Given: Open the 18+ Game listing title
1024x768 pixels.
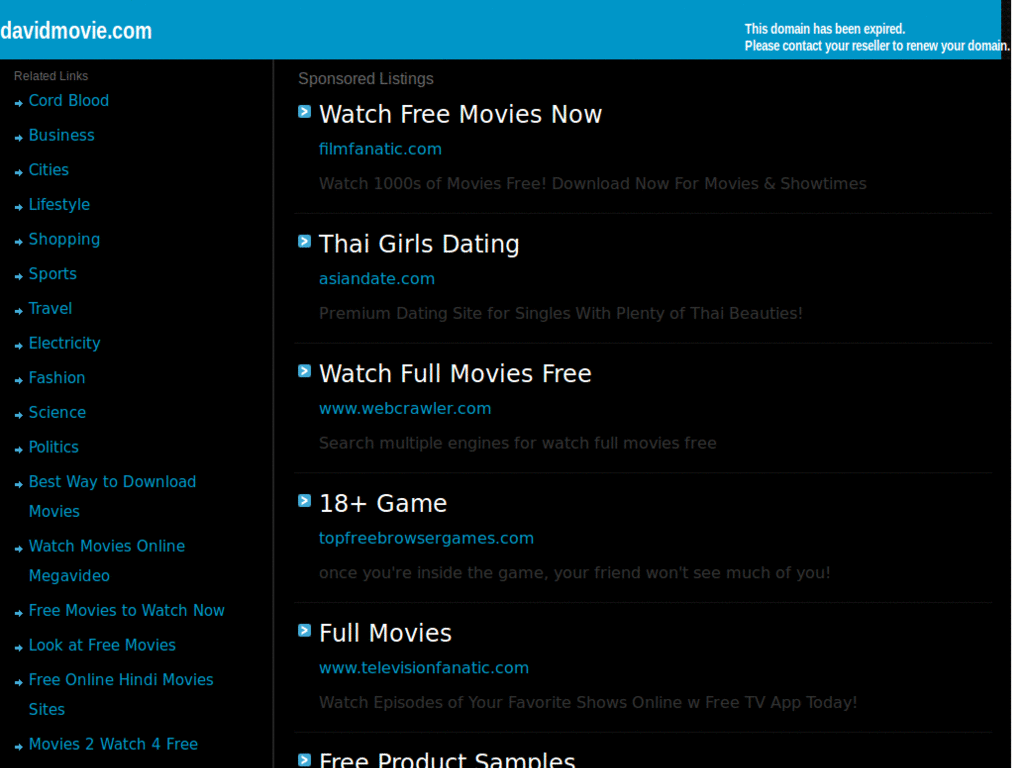Looking at the screenshot, I should 383,503.
